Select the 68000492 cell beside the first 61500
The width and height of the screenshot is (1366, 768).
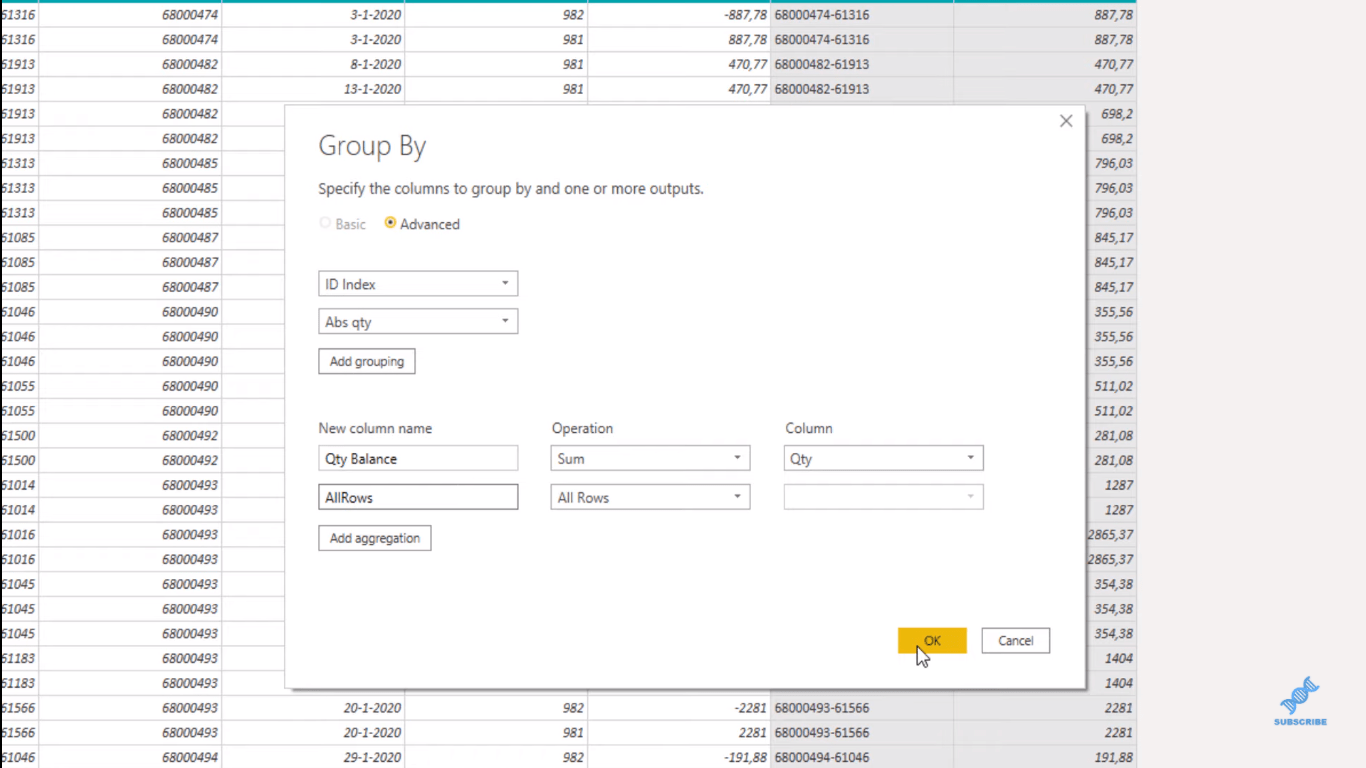[x=130, y=436]
